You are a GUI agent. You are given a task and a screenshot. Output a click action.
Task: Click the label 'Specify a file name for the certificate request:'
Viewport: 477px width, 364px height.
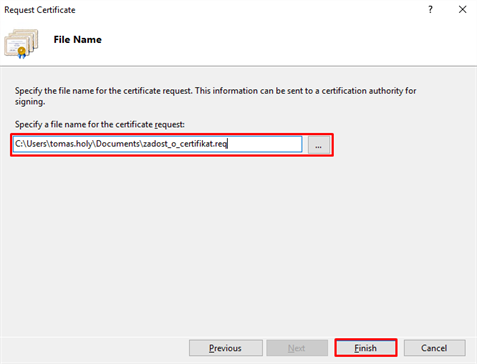(x=100, y=125)
